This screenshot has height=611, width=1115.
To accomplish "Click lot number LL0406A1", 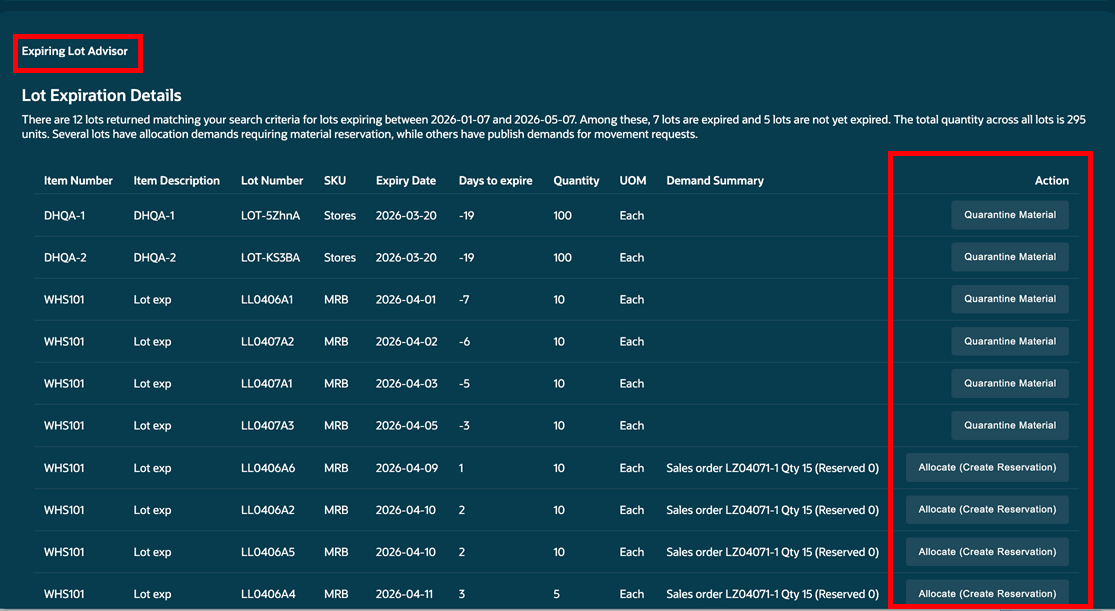I will click(267, 299).
